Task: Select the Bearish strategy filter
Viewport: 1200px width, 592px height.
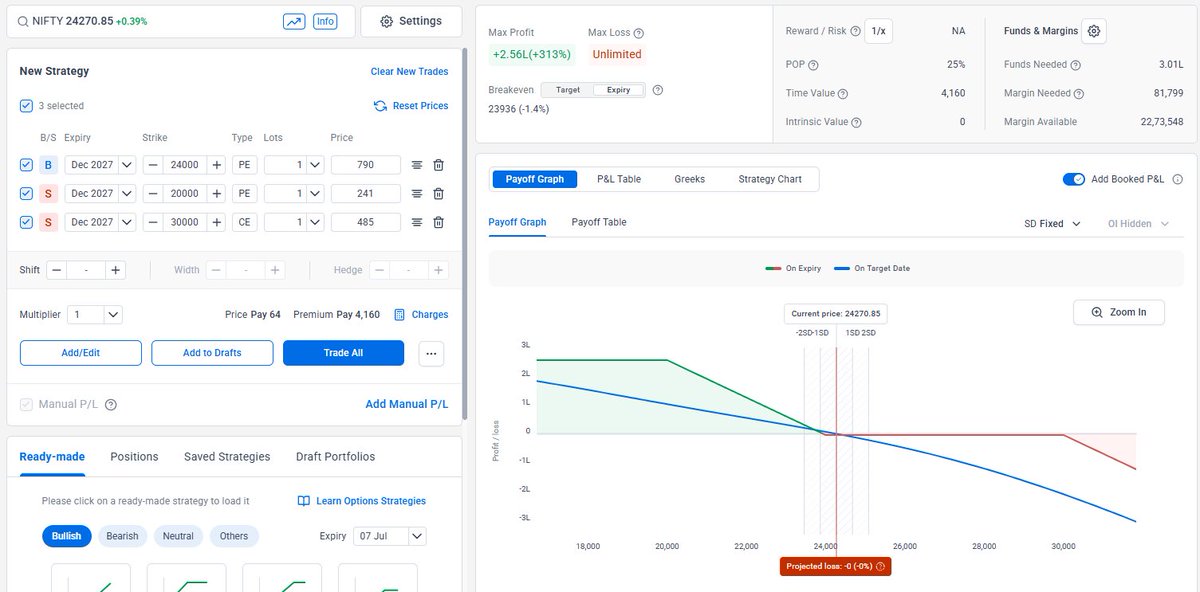Action: [122, 536]
